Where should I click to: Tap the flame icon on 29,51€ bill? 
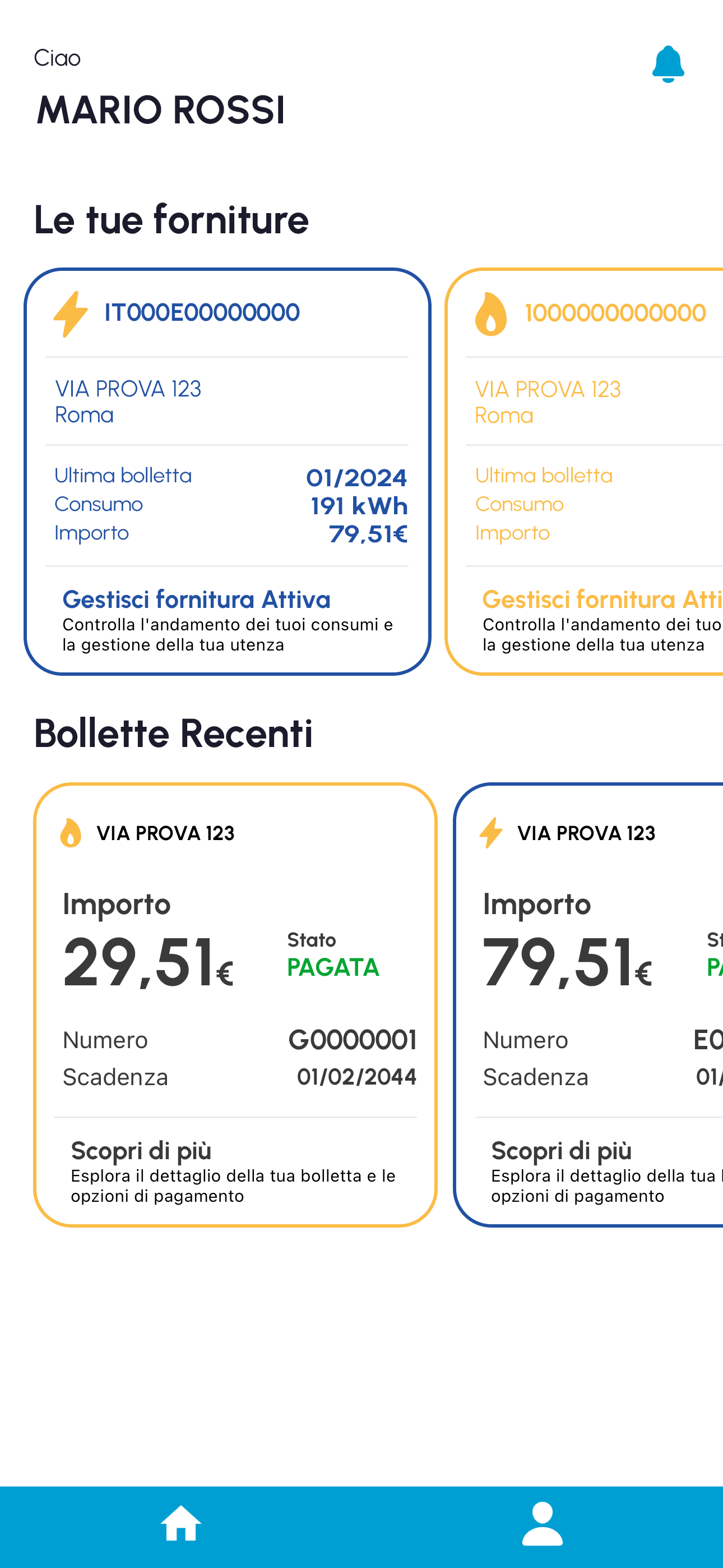[x=71, y=832]
